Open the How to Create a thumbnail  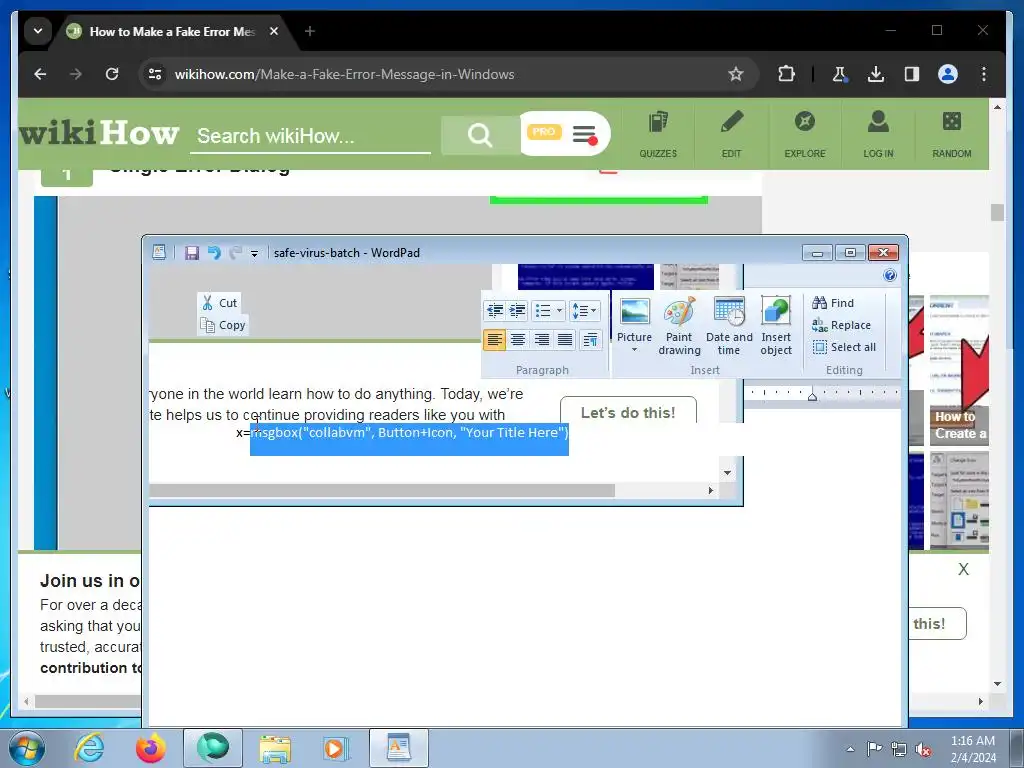coord(959,371)
